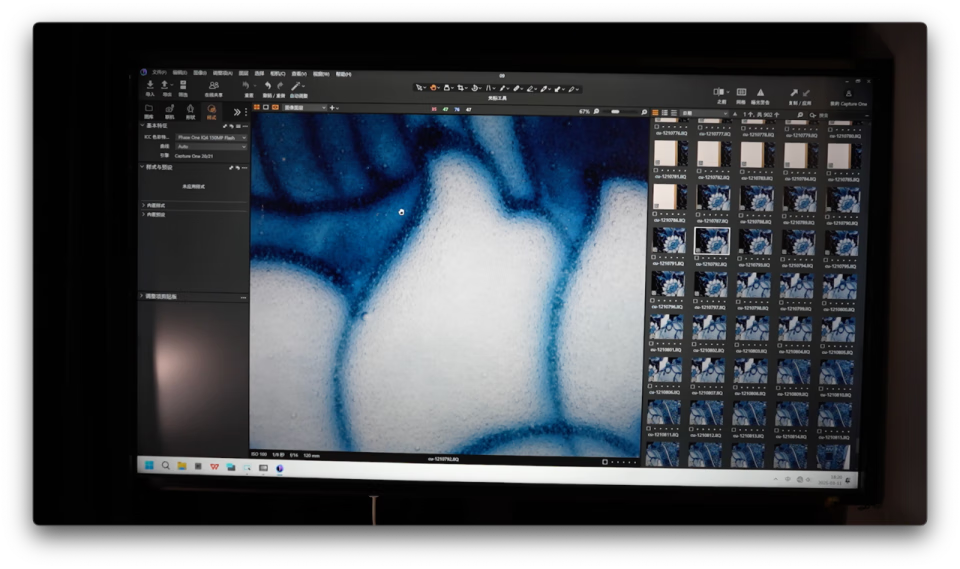Open the Windows Start menu
Screen dimensions: 960x569
click(x=149, y=465)
